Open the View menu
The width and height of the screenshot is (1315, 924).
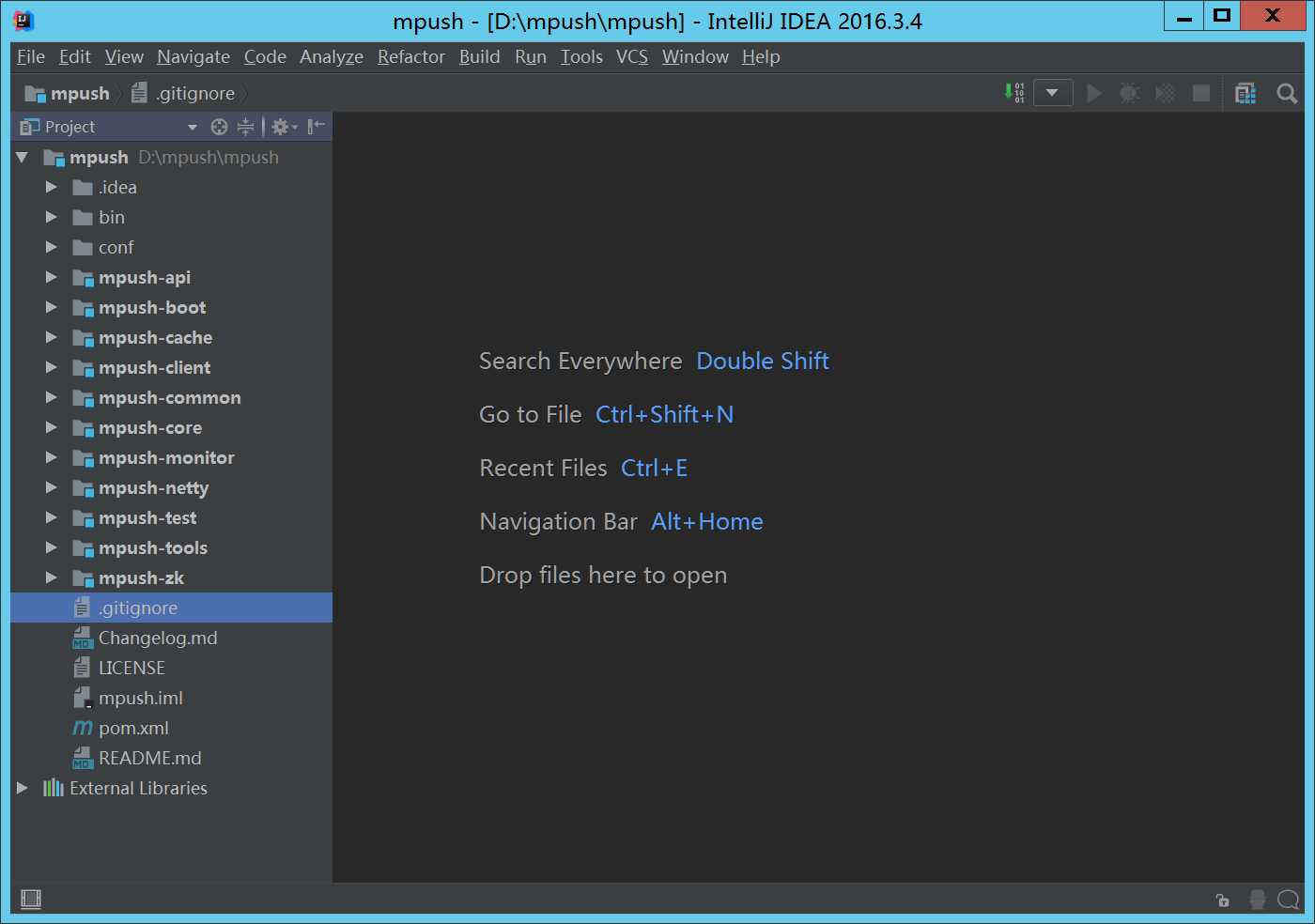[124, 56]
